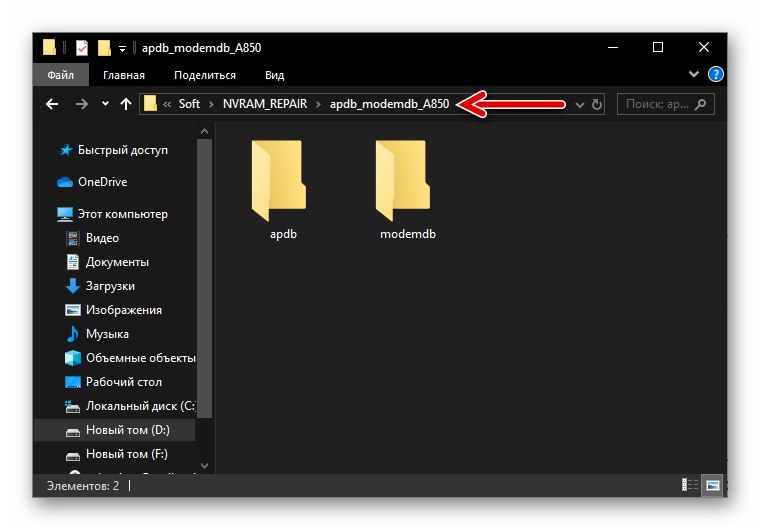Screen dimensions: 760x530
Task: Click the Soft breadcrumb in address bar
Action: (189, 104)
